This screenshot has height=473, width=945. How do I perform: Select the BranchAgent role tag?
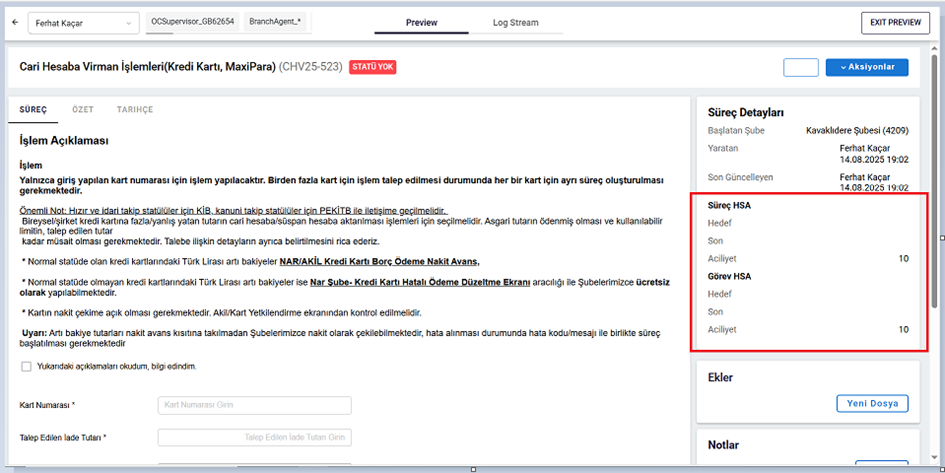pyautogui.click(x=274, y=21)
